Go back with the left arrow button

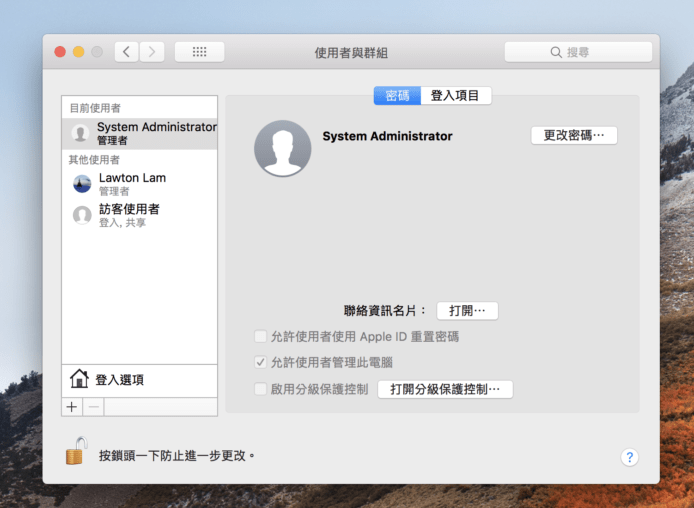(x=127, y=52)
